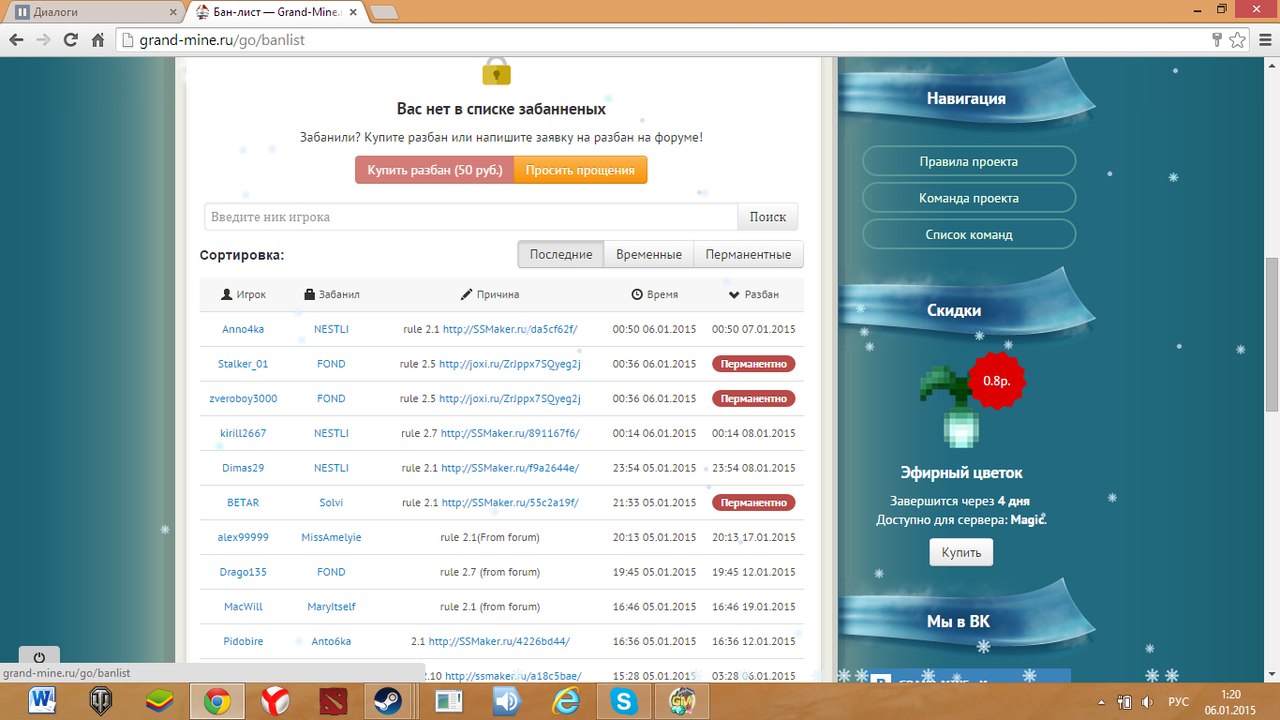
Task: Open player Anno4ka profile link
Action: tap(243, 329)
